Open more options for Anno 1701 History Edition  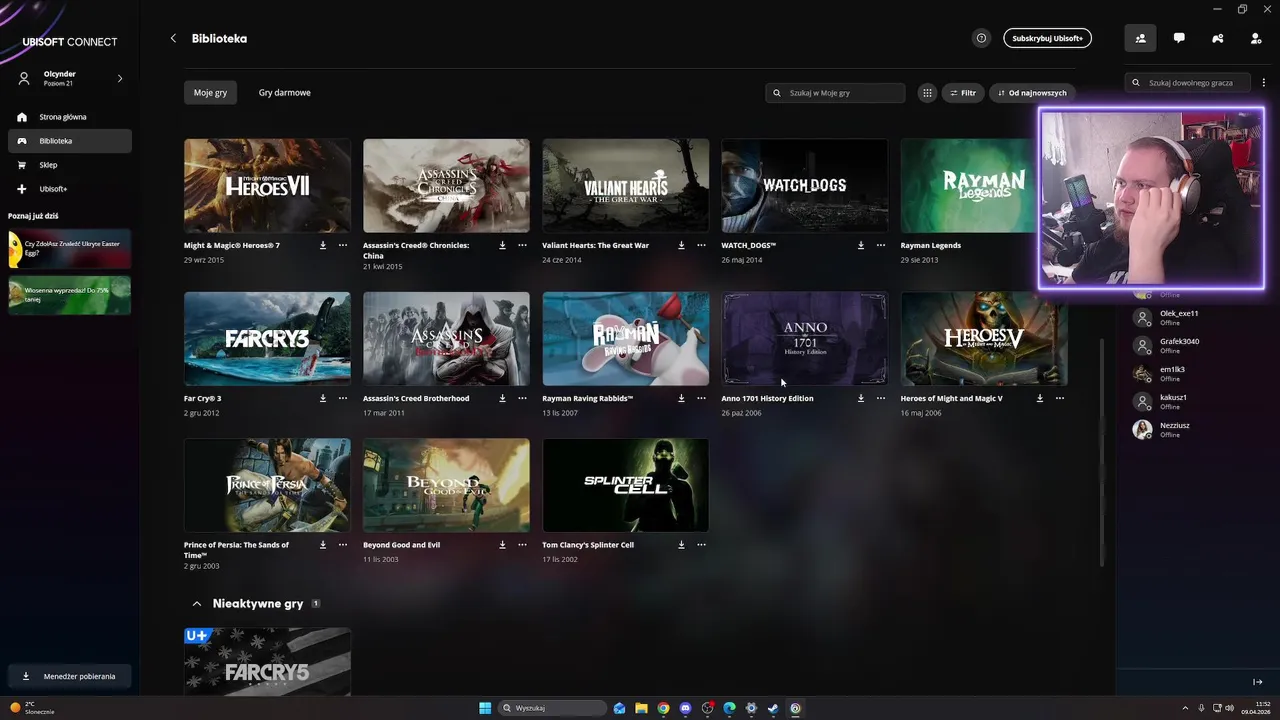[x=880, y=398]
